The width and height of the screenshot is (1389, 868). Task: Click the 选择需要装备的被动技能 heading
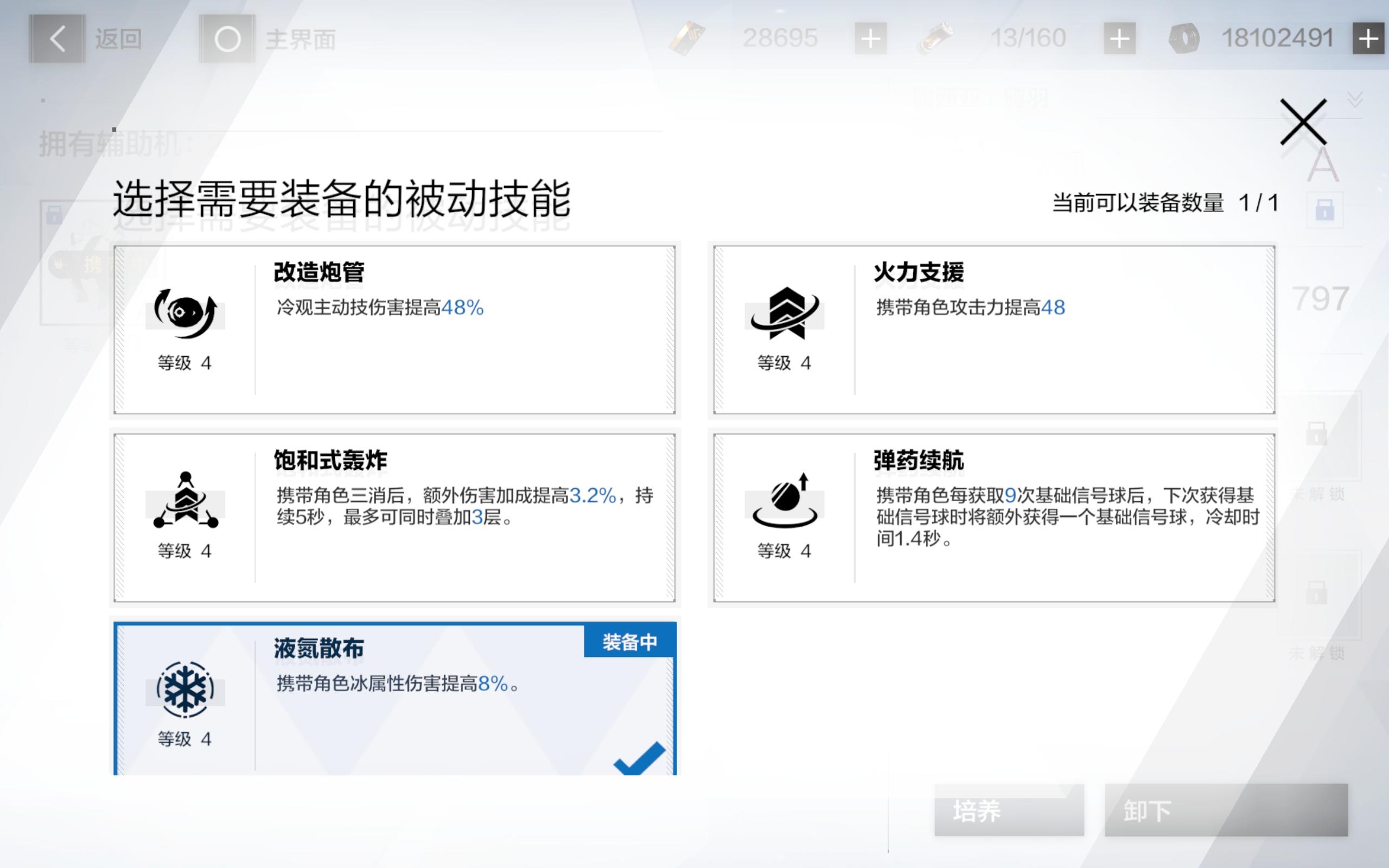click(341, 199)
